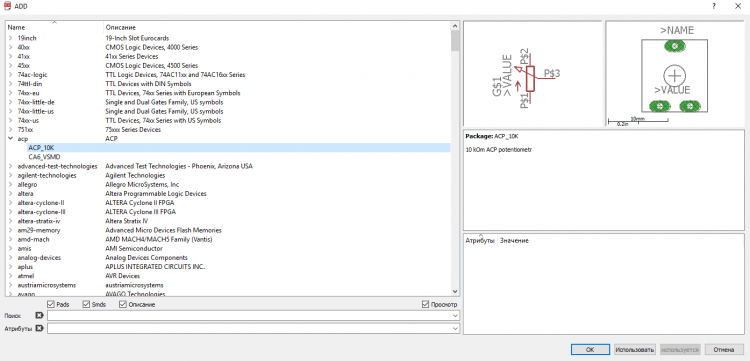This screenshot has width=750, height=361.
Task: Uncheck the Описание checkbox
Action: pyautogui.click(x=122, y=304)
